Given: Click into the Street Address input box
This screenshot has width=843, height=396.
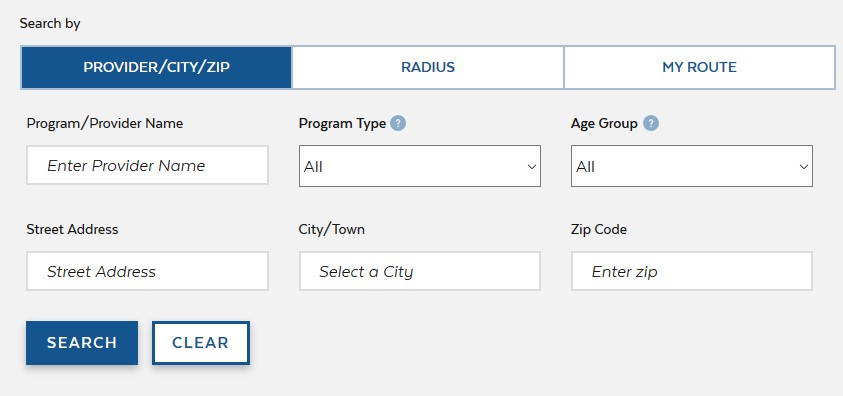Looking at the screenshot, I should tap(147, 271).
